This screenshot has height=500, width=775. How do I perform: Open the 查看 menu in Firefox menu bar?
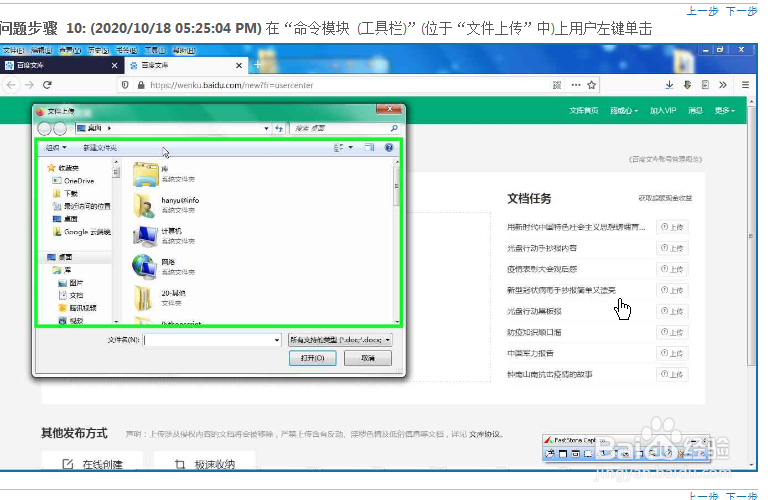click(71, 50)
